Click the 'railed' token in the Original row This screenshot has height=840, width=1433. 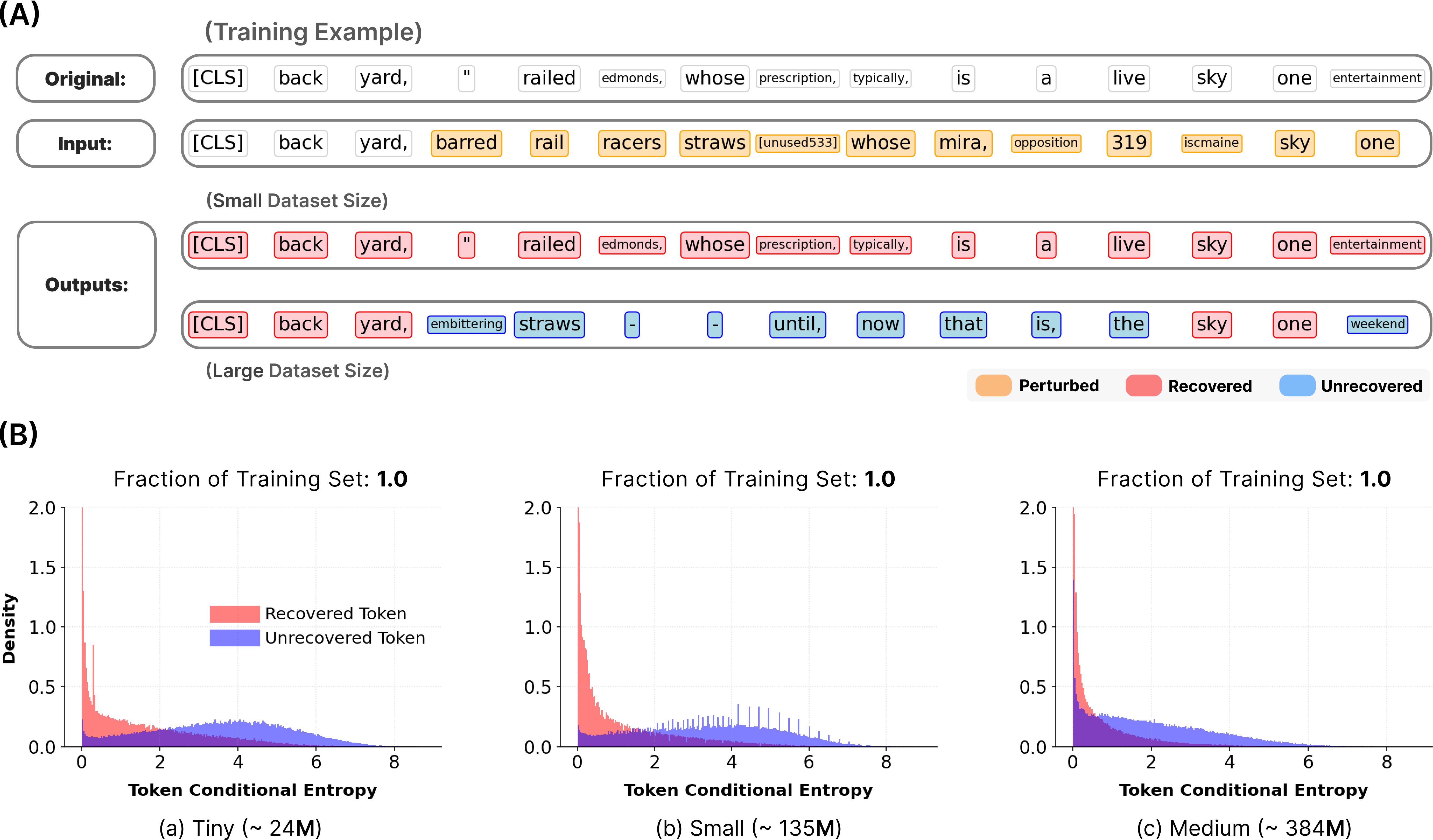click(x=549, y=78)
